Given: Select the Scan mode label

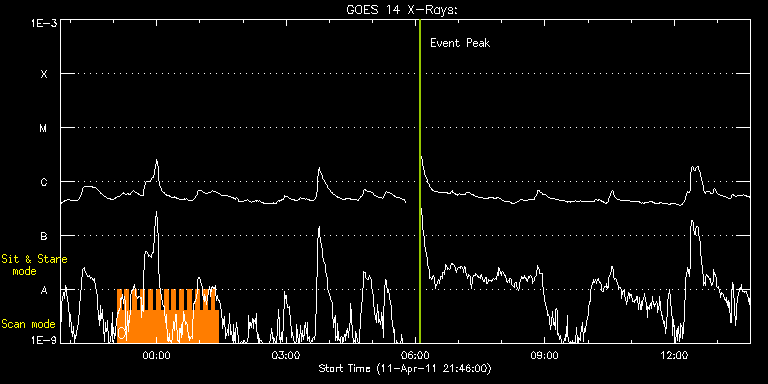Looking at the screenshot, I should pyautogui.click(x=28, y=324).
